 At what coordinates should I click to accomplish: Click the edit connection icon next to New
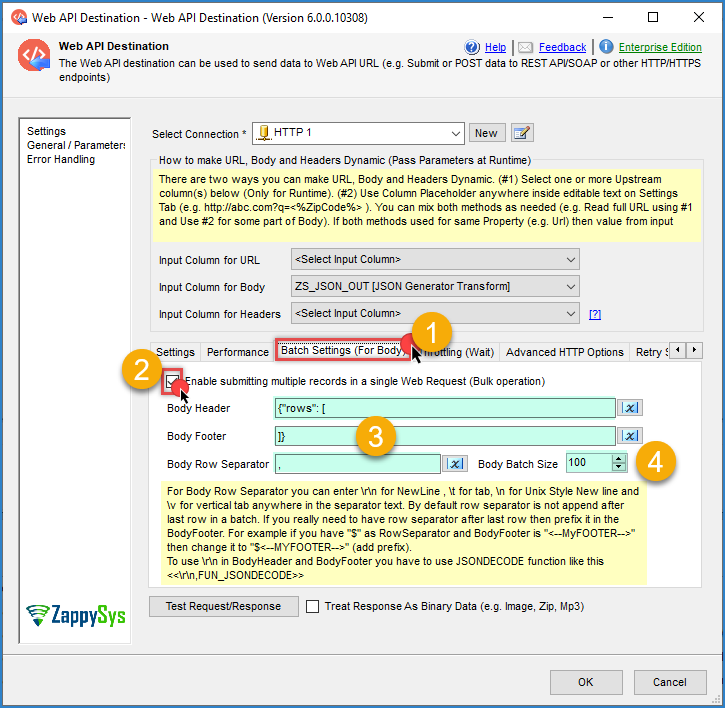coord(522,133)
